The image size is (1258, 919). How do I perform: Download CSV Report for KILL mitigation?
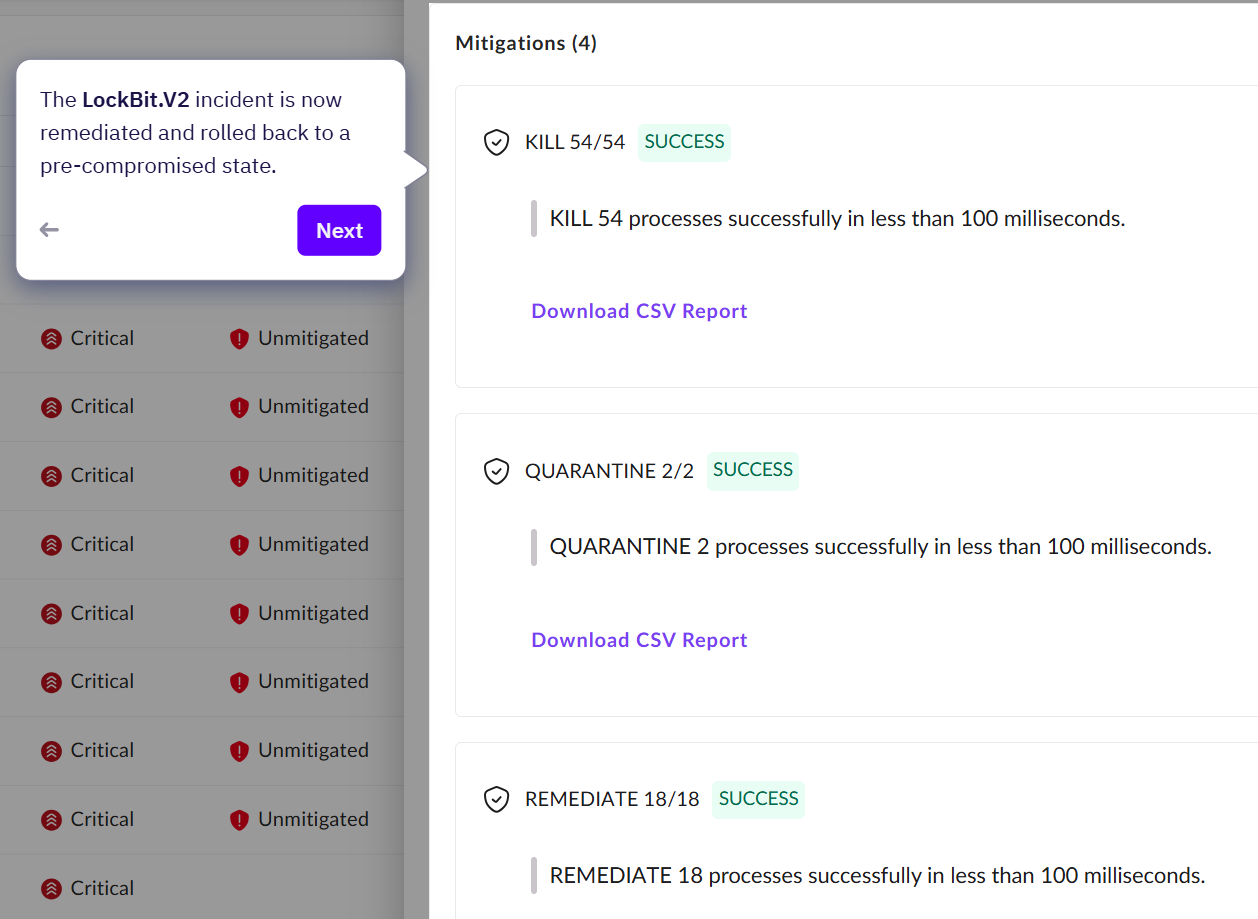click(x=639, y=311)
